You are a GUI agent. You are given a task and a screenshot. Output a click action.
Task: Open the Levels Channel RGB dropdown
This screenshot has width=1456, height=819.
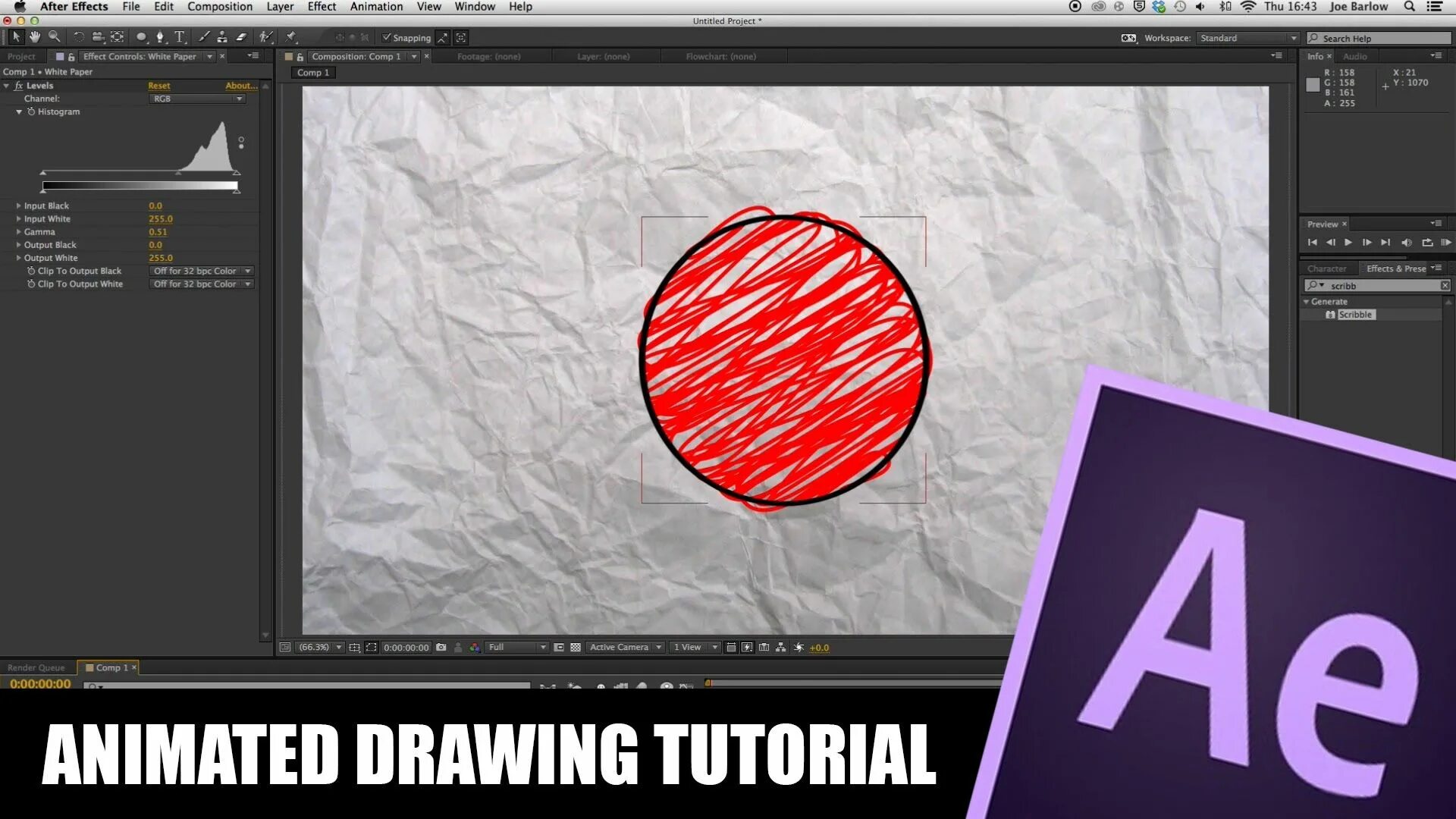click(x=197, y=99)
